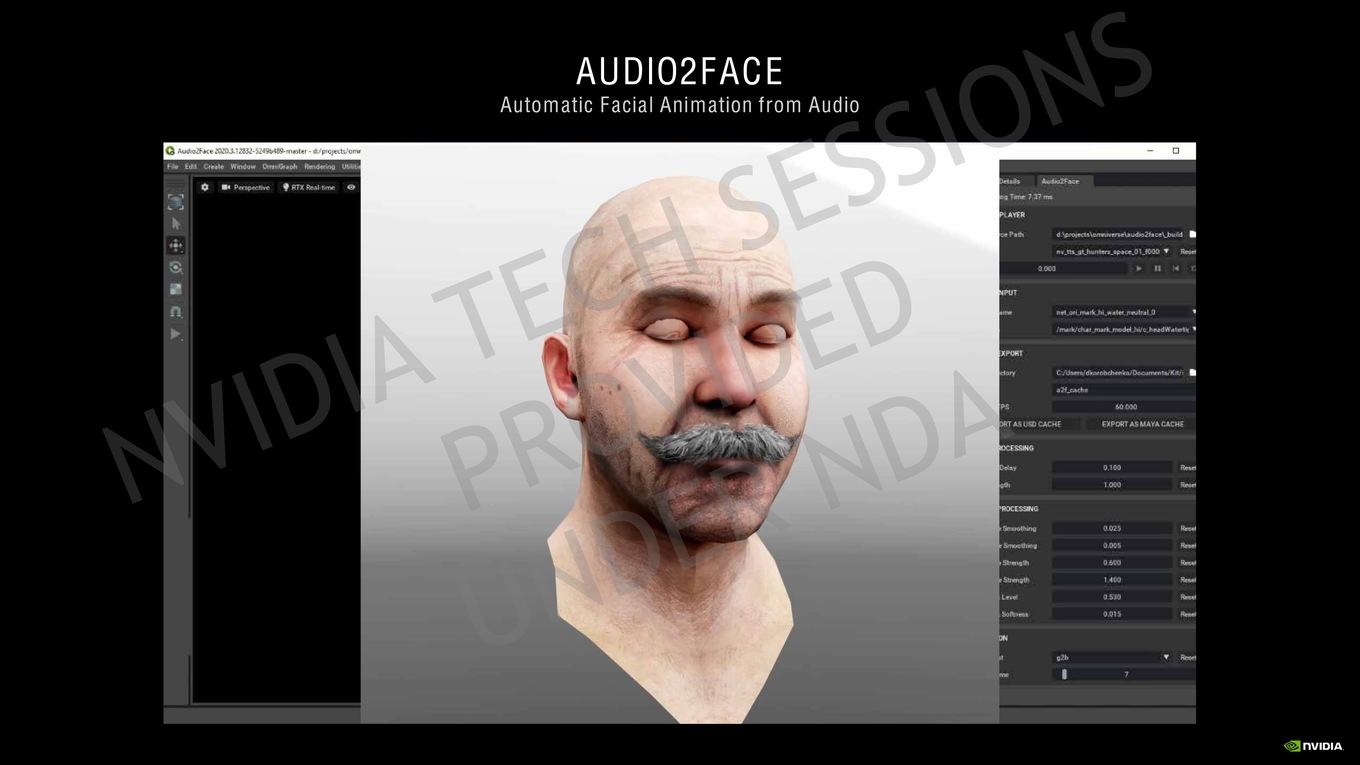
Task: Browse folder for export directory
Action: (1192, 373)
